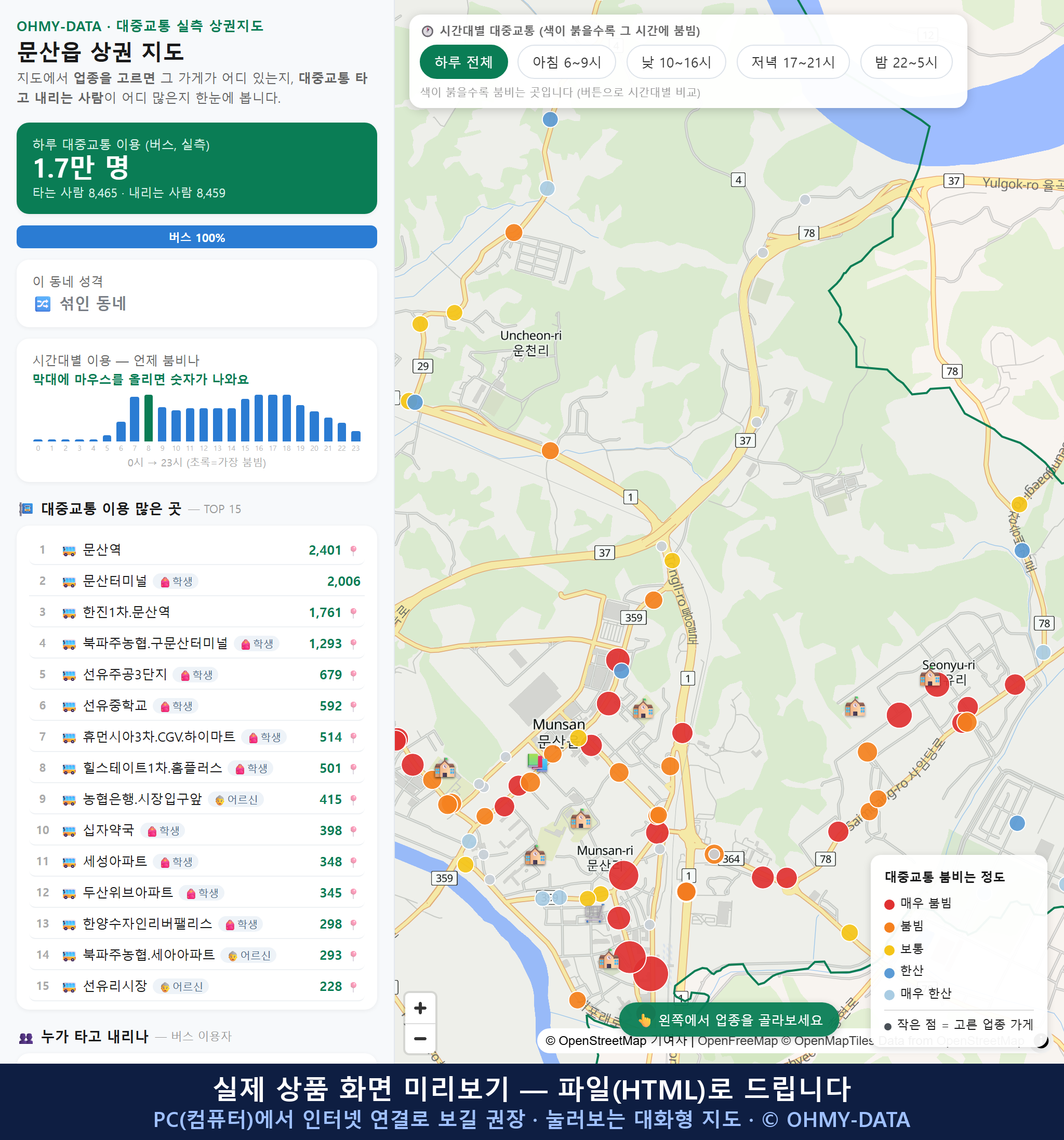Click the 학생 tag on 문산터미널 row
The width and height of the screenshot is (1064, 1140).
176,582
